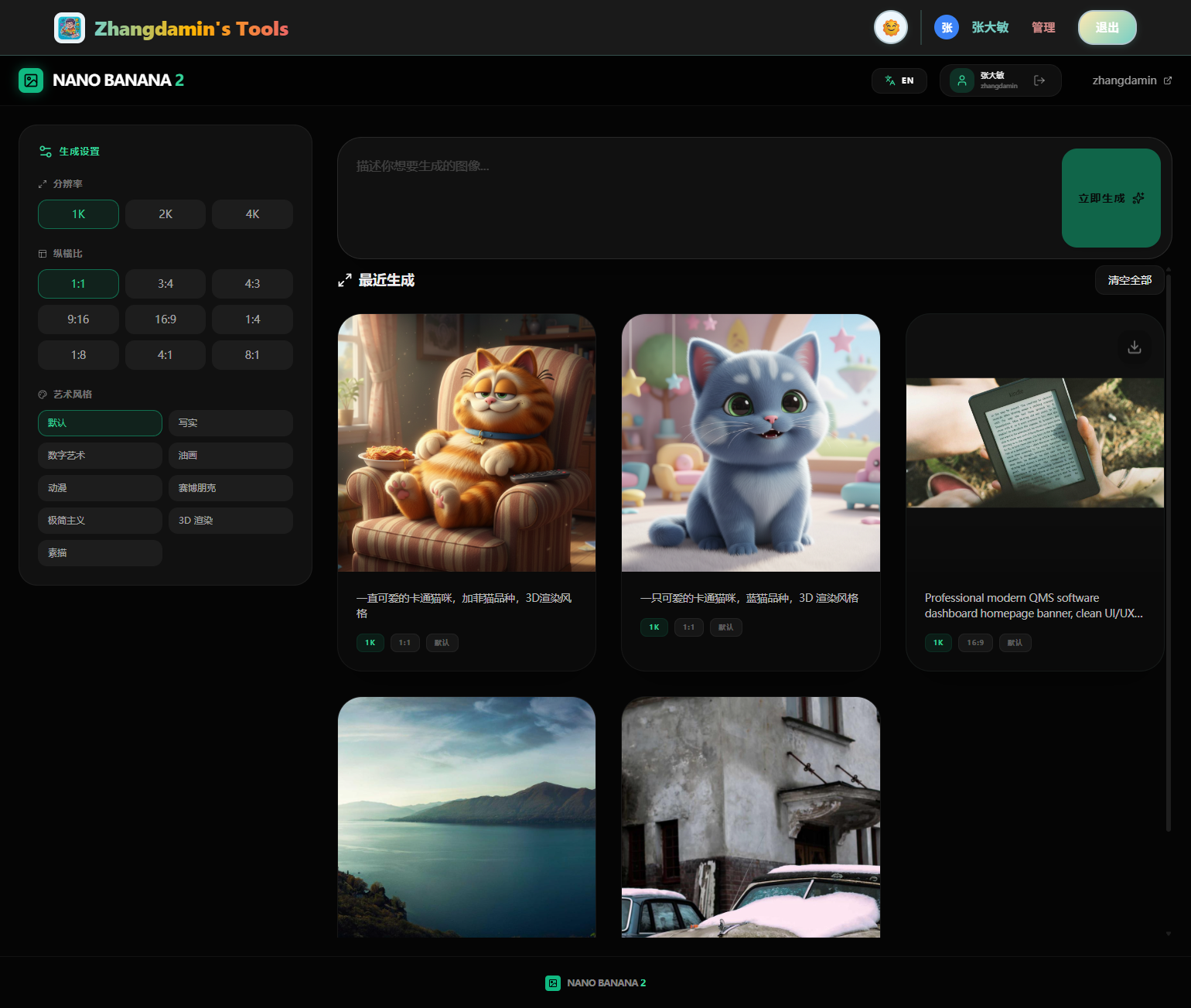Download the Kindle image using download icon
Screen dimensions: 1191x1008
point(1135,347)
